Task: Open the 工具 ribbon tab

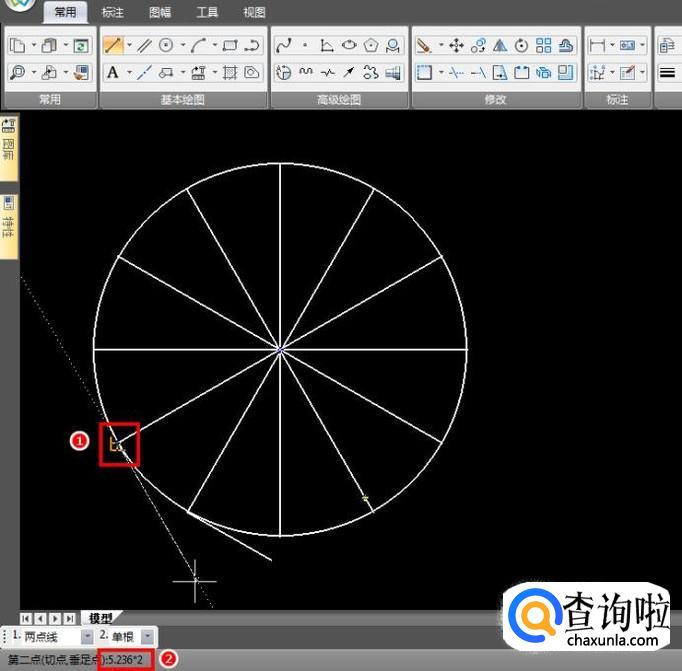Action: pos(207,13)
